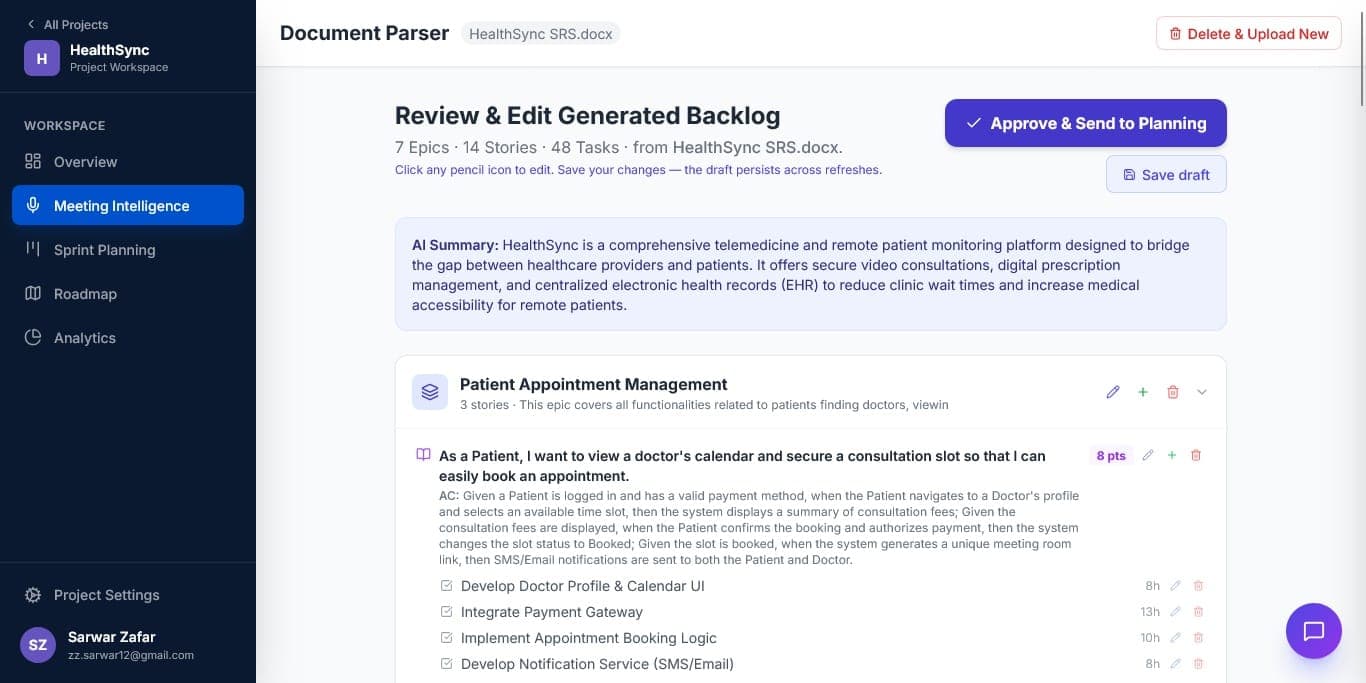This screenshot has height=683, width=1366.
Task: Click the HealthSync SRS.docx file chip
Action: click(x=540, y=34)
